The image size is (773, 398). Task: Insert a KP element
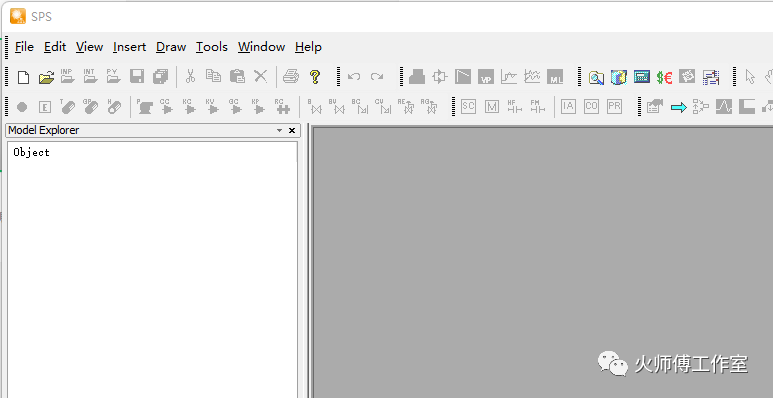click(x=258, y=106)
